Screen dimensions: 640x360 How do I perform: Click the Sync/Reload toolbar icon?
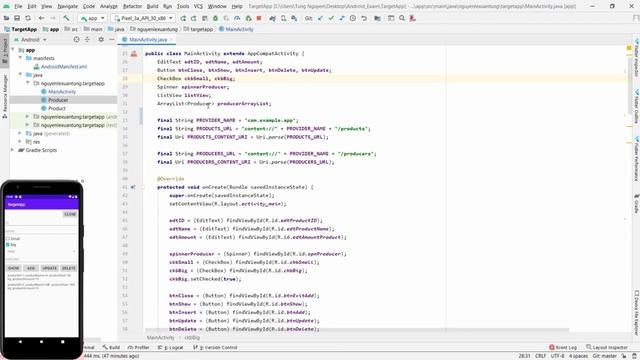(28, 18)
